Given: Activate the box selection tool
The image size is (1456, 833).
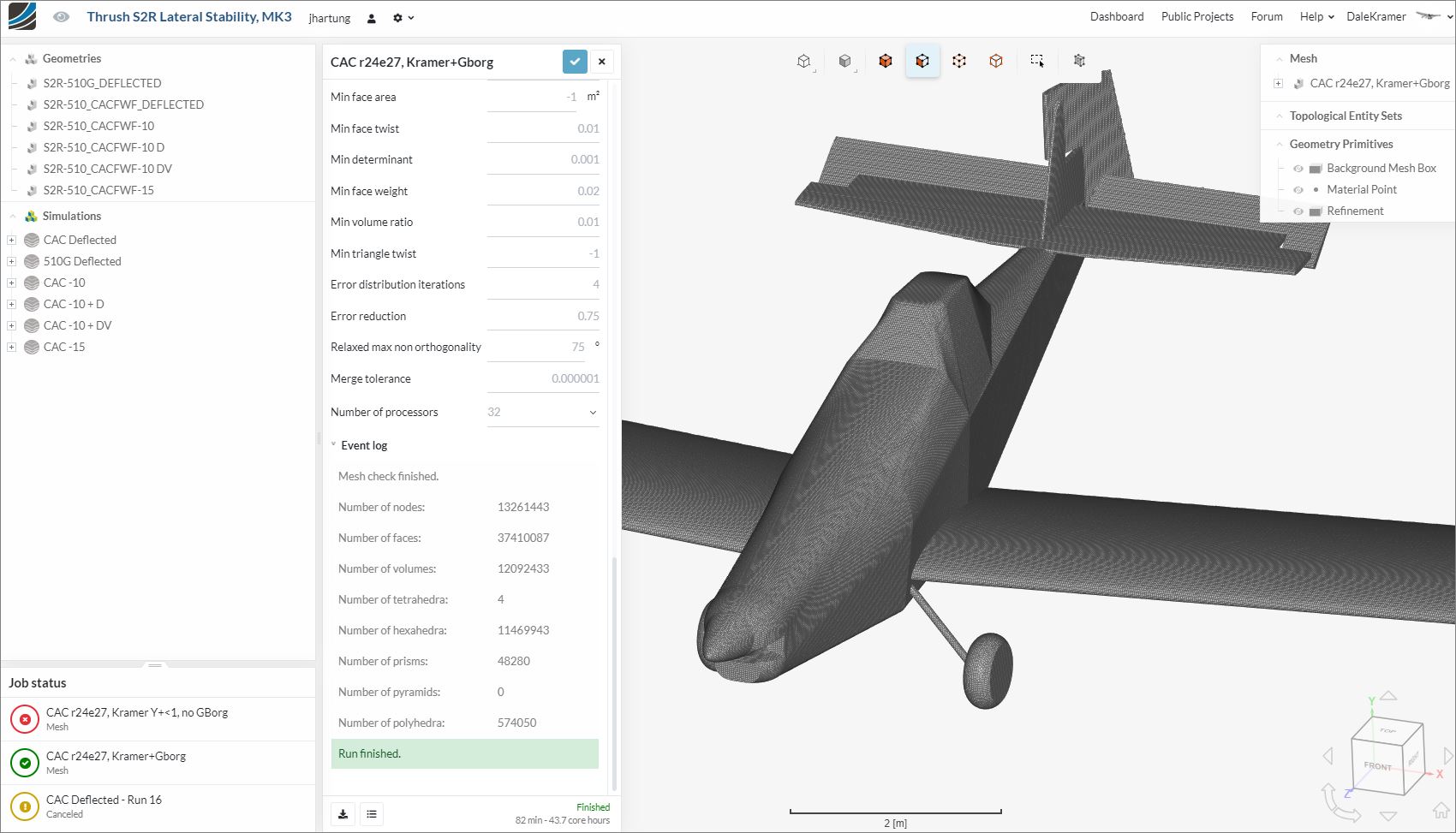Looking at the screenshot, I should point(1037,61).
